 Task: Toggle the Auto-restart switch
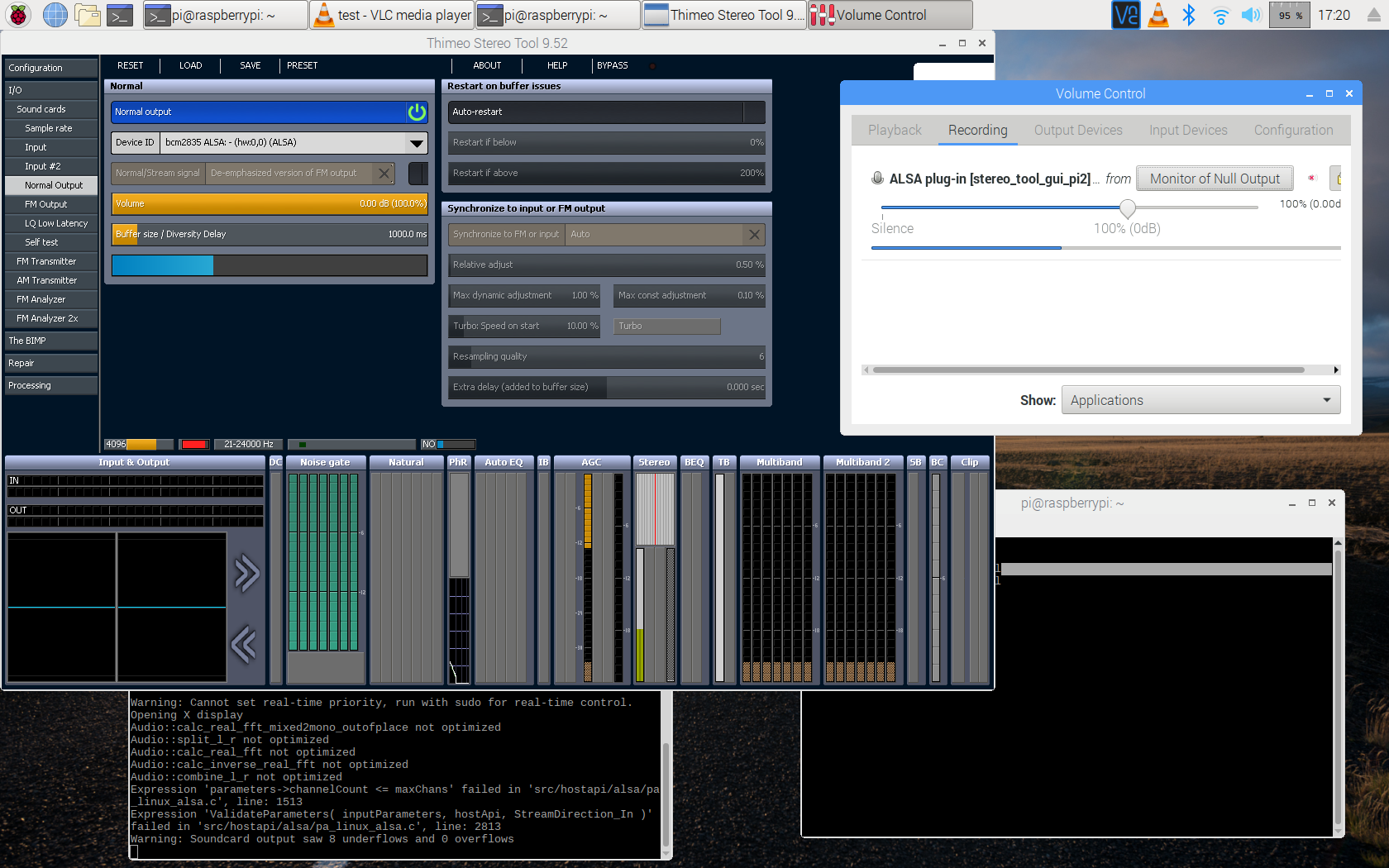tap(754, 112)
